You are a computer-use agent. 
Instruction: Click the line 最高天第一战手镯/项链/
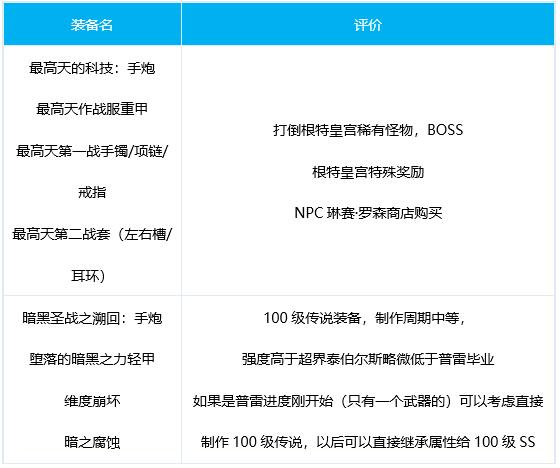click(x=92, y=151)
